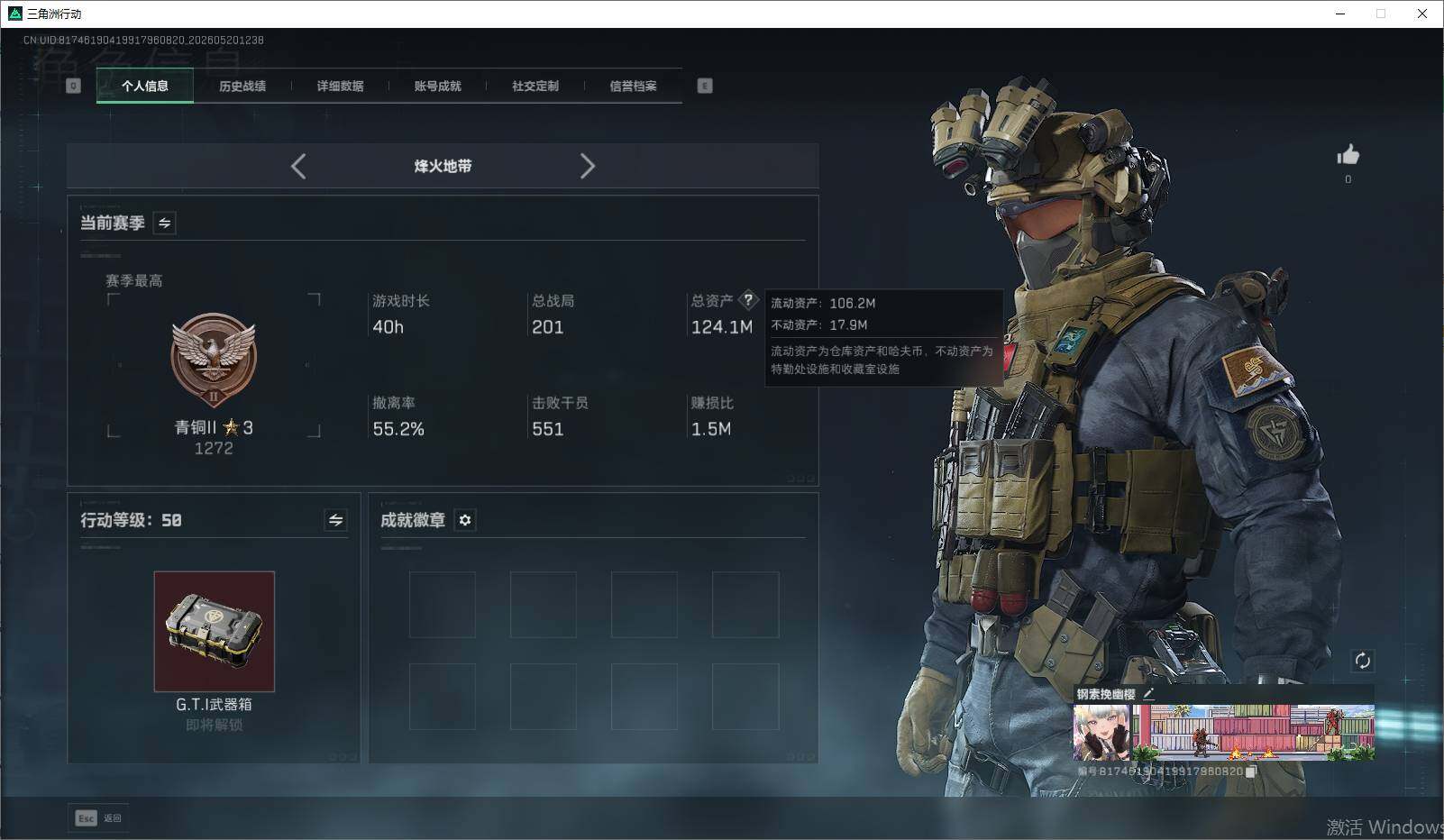The height and width of the screenshot is (840, 1444).
Task: Click the 赛季最高 label
Action: [x=134, y=281]
